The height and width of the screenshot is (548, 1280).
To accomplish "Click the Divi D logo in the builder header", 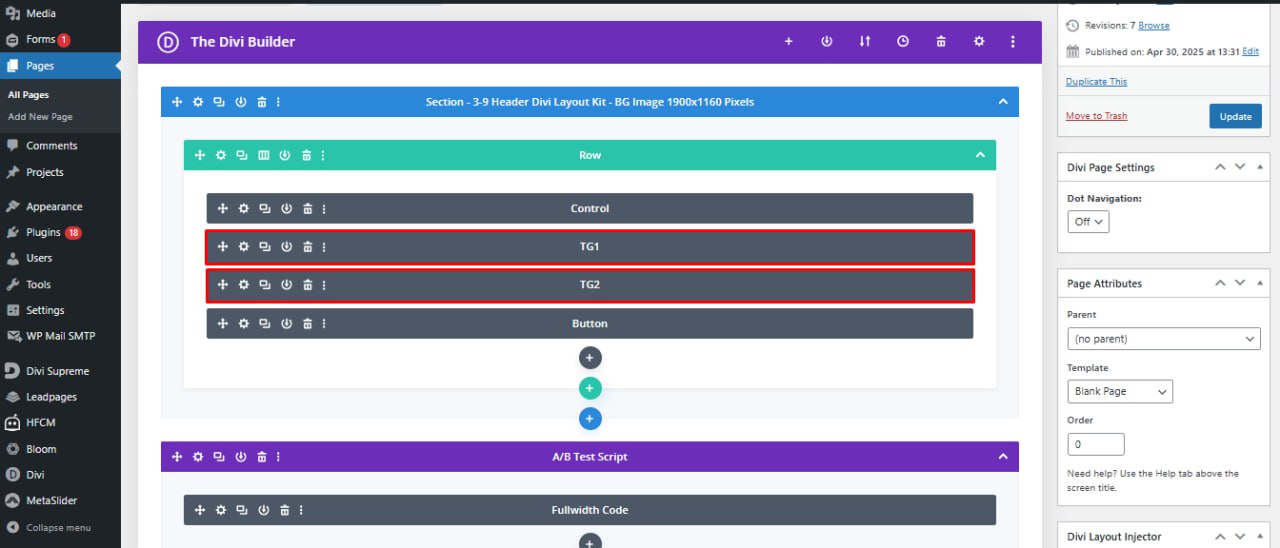I will coord(167,41).
